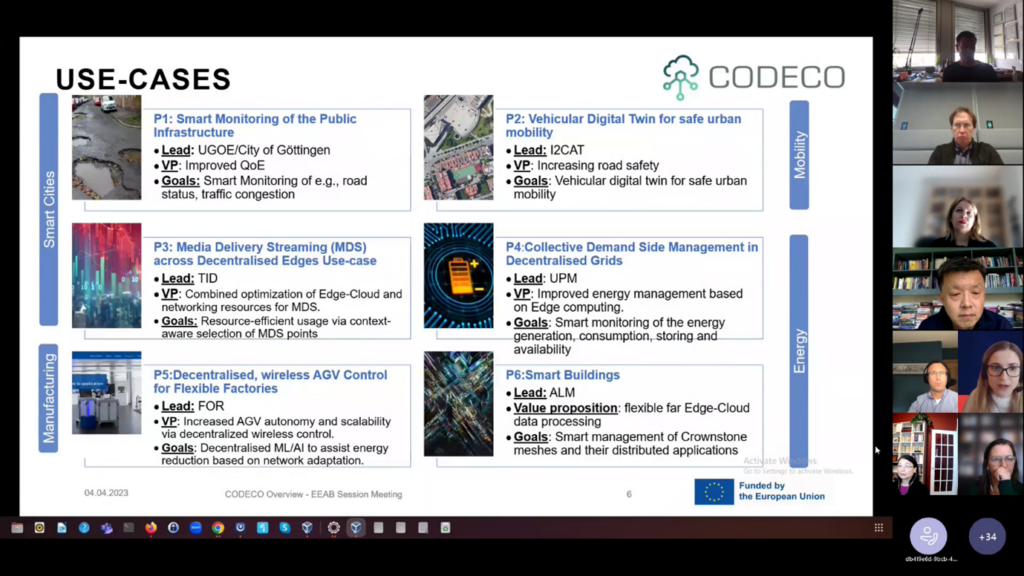Click the pothole road image for P1
This screenshot has width=1024, height=576.
click(x=106, y=148)
